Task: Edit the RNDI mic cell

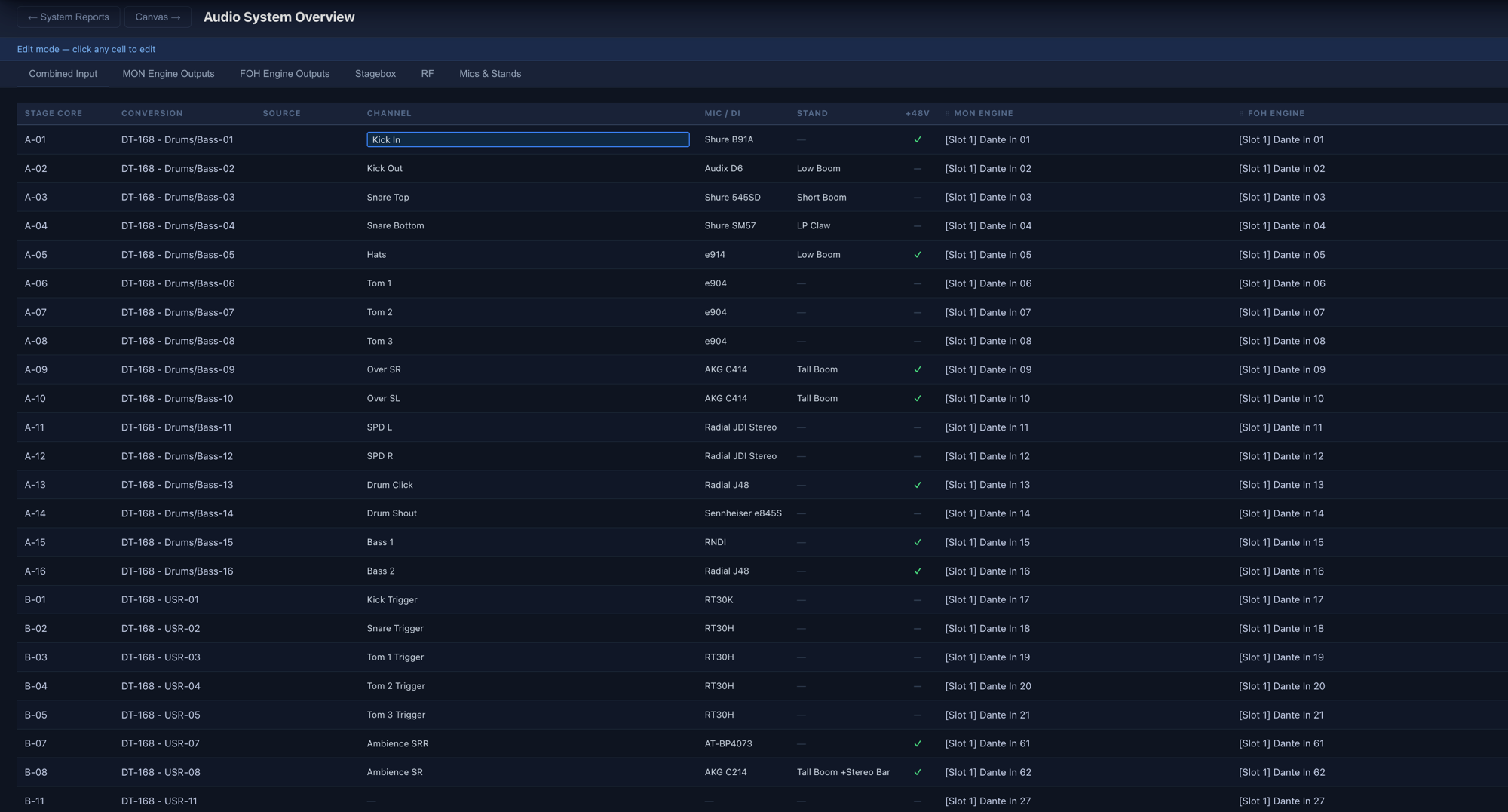Action: [x=716, y=542]
